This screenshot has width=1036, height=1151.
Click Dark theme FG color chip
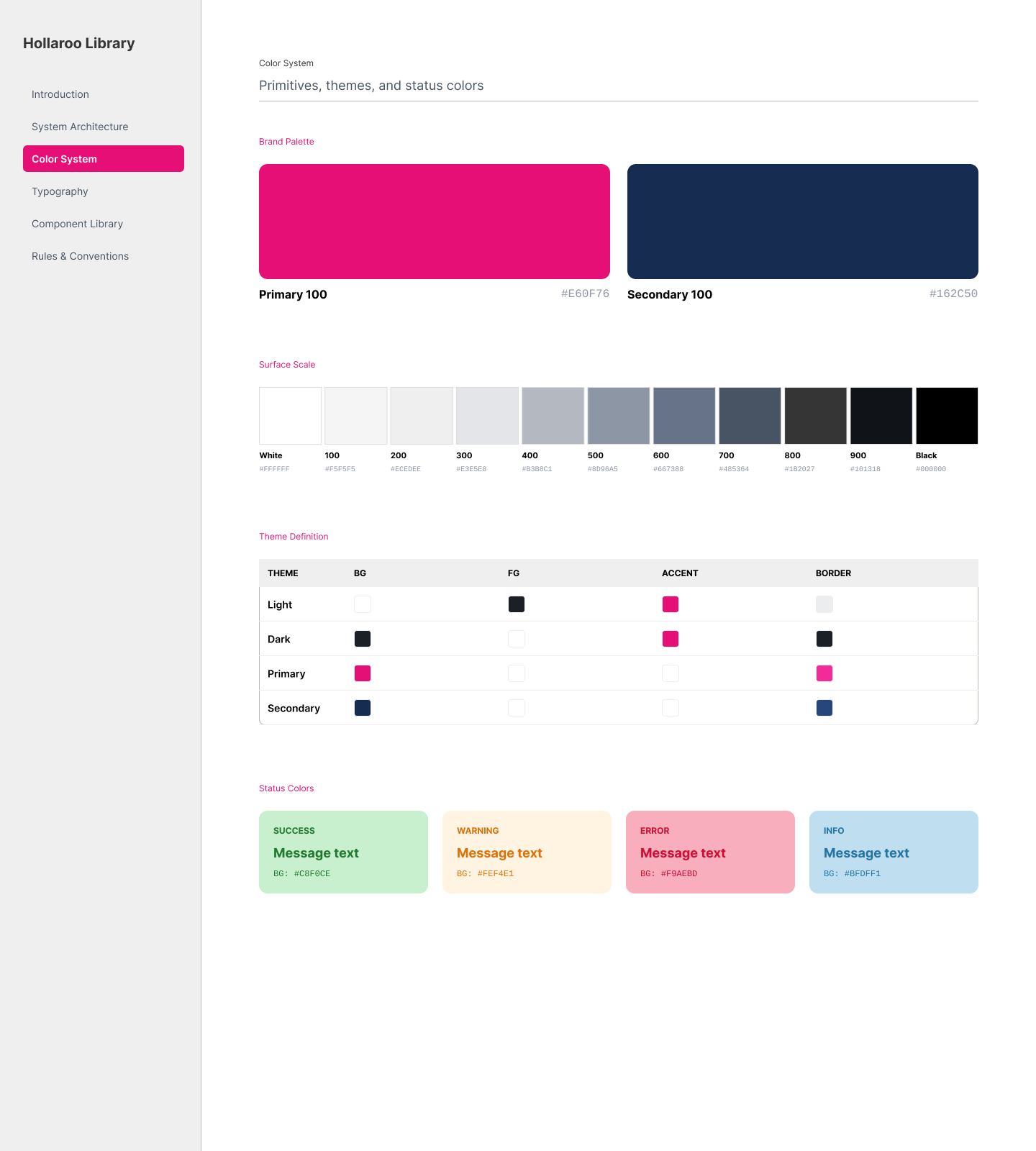click(x=517, y=639)
